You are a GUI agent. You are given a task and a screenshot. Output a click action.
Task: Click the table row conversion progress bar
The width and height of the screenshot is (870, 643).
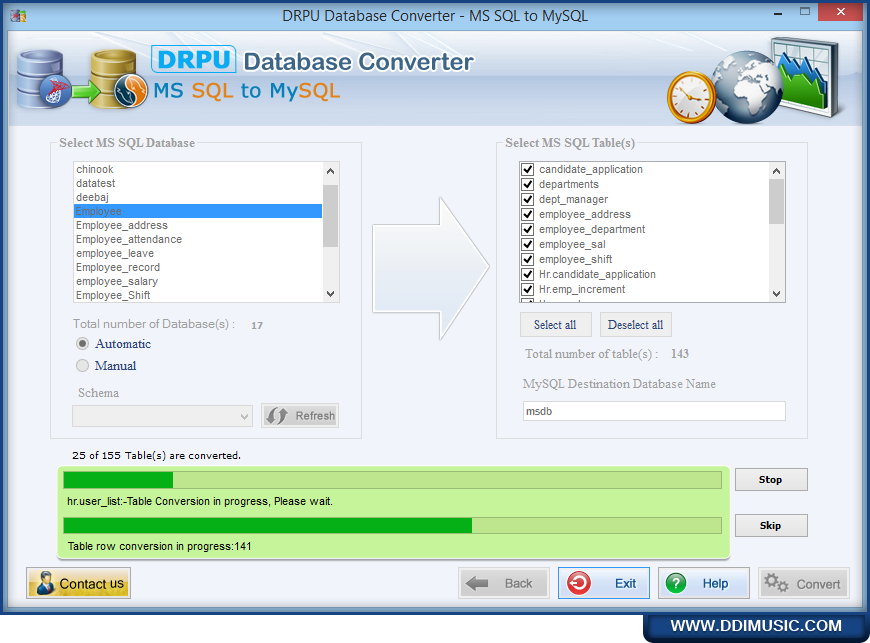[392, 525]
